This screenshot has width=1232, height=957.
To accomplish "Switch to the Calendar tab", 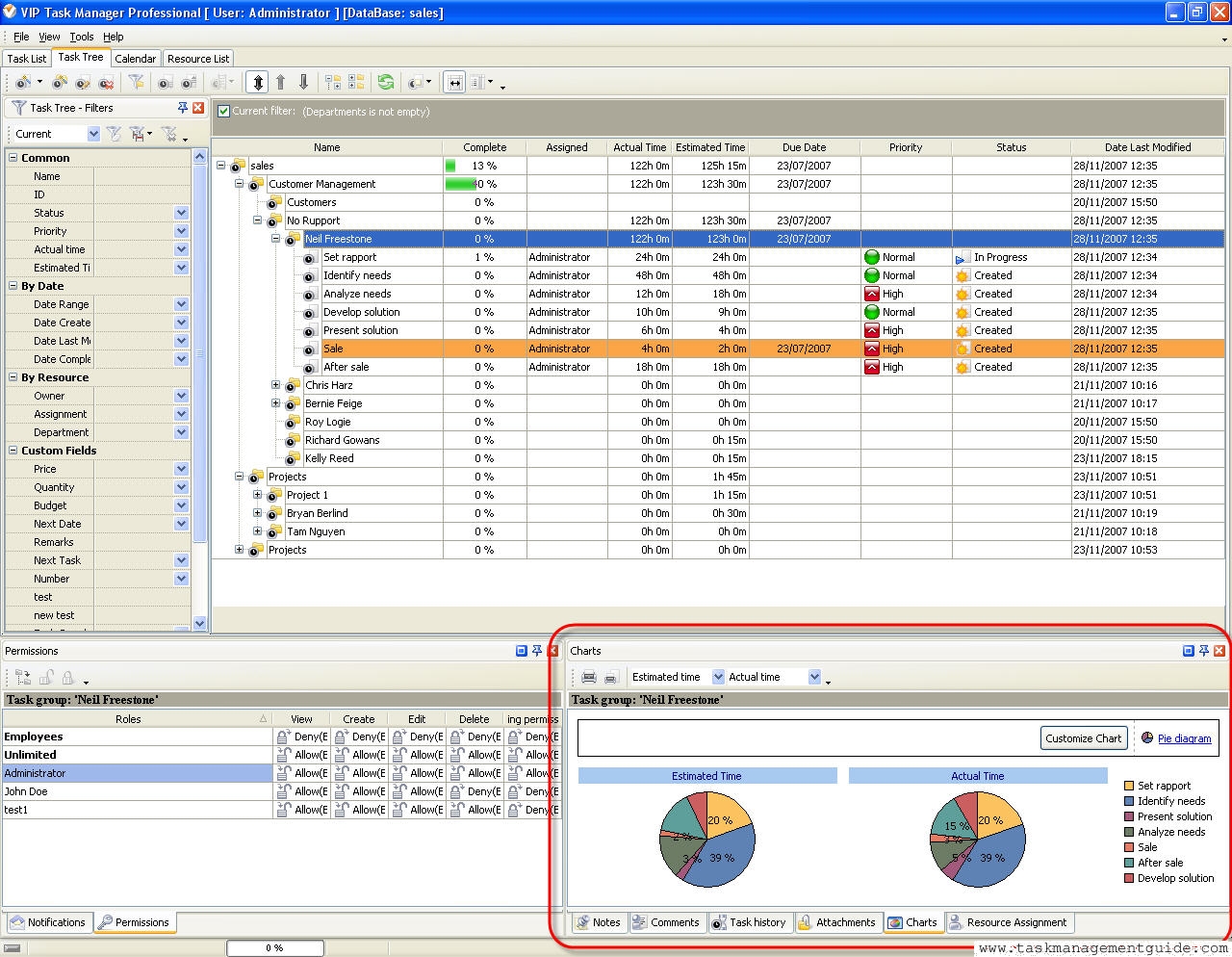I will 136,59.
